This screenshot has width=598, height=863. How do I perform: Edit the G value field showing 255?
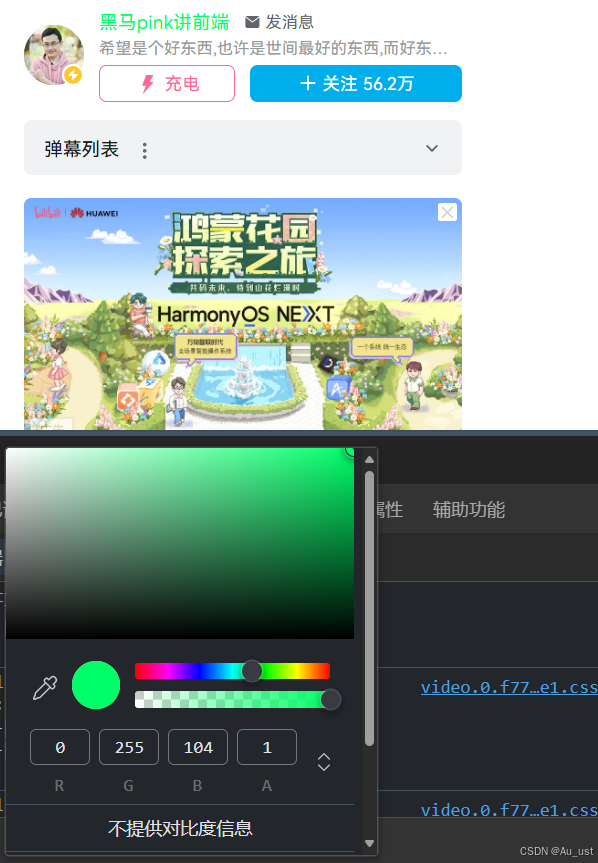coord(129,747)
